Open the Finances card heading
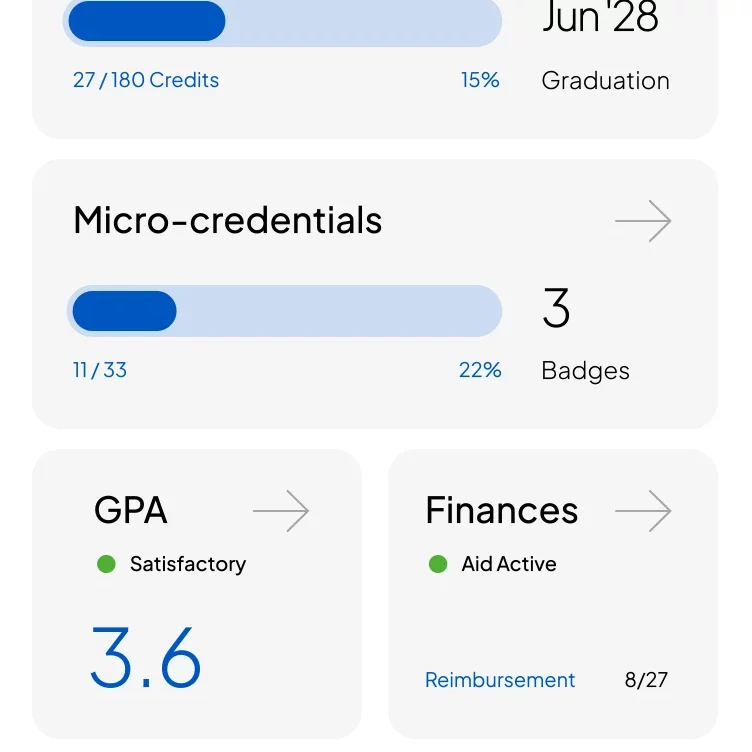Screen dimensions: 752x752 (x=502, y=510)
